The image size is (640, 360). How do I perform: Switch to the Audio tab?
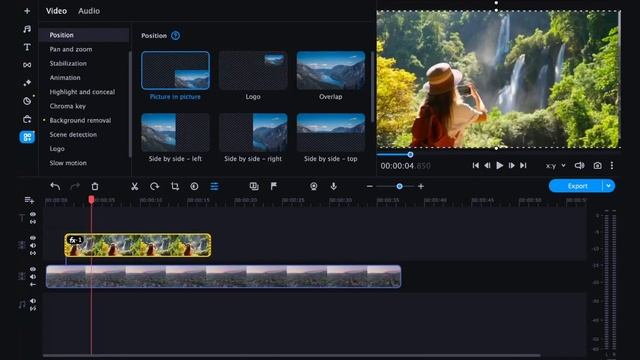(89, 11)
